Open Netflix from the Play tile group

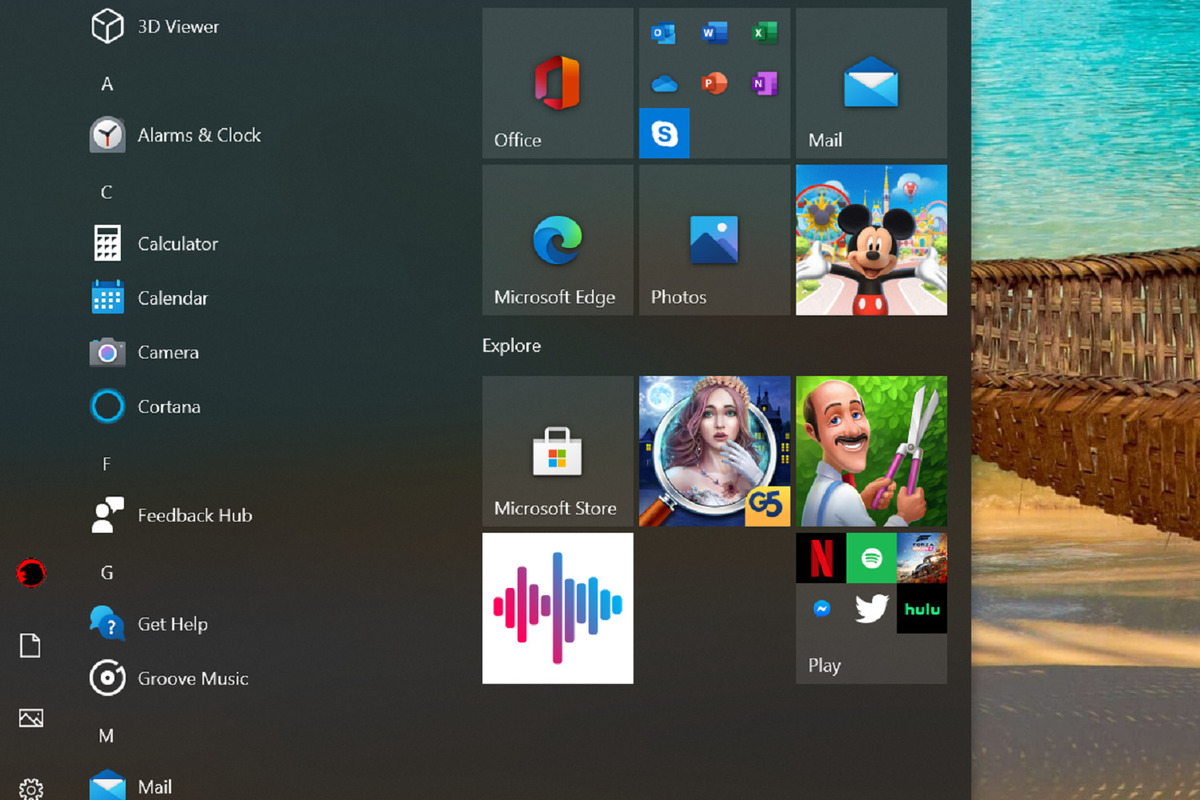coord(820,558)
